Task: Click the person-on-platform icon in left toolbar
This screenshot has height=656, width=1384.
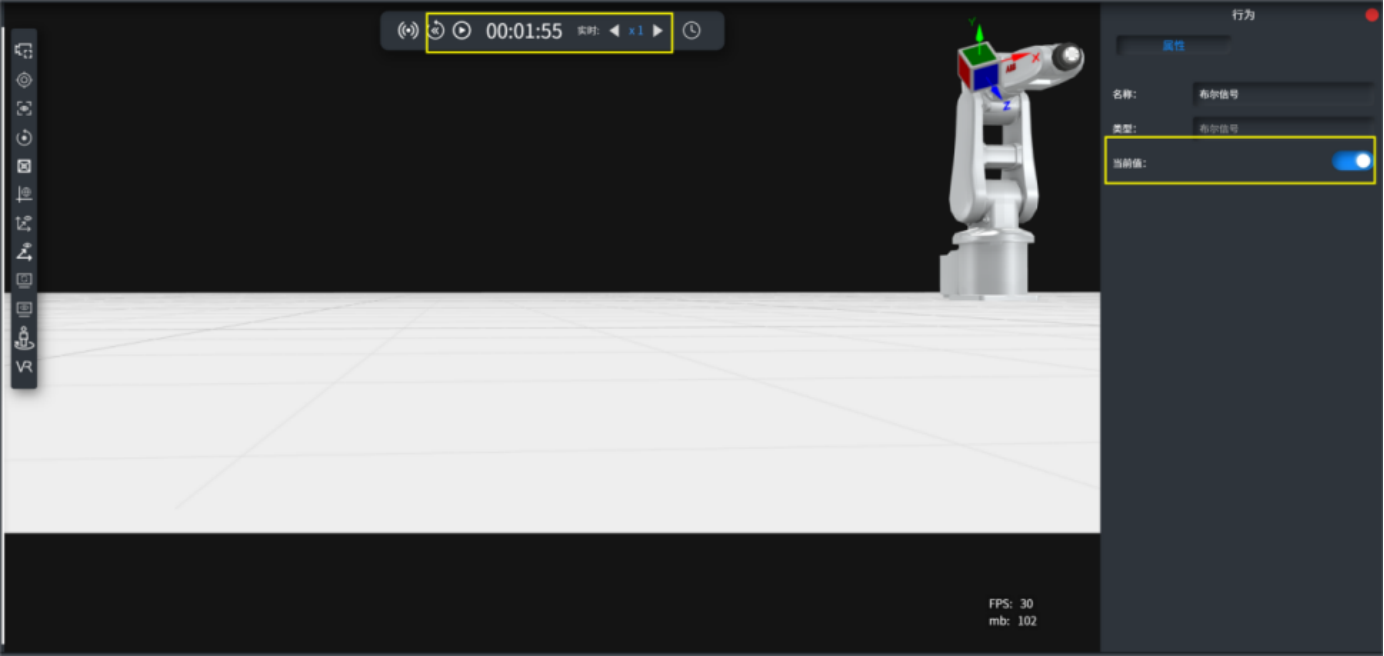Action: (x=24, y=338)
